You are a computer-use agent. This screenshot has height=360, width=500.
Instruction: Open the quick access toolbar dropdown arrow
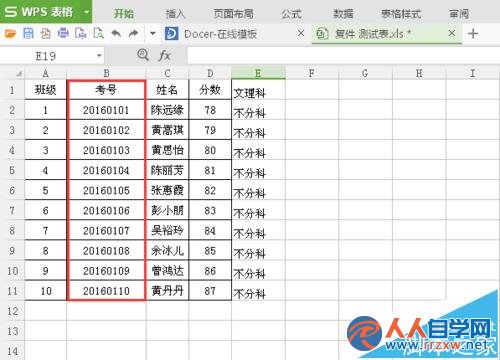pos(153,33)
